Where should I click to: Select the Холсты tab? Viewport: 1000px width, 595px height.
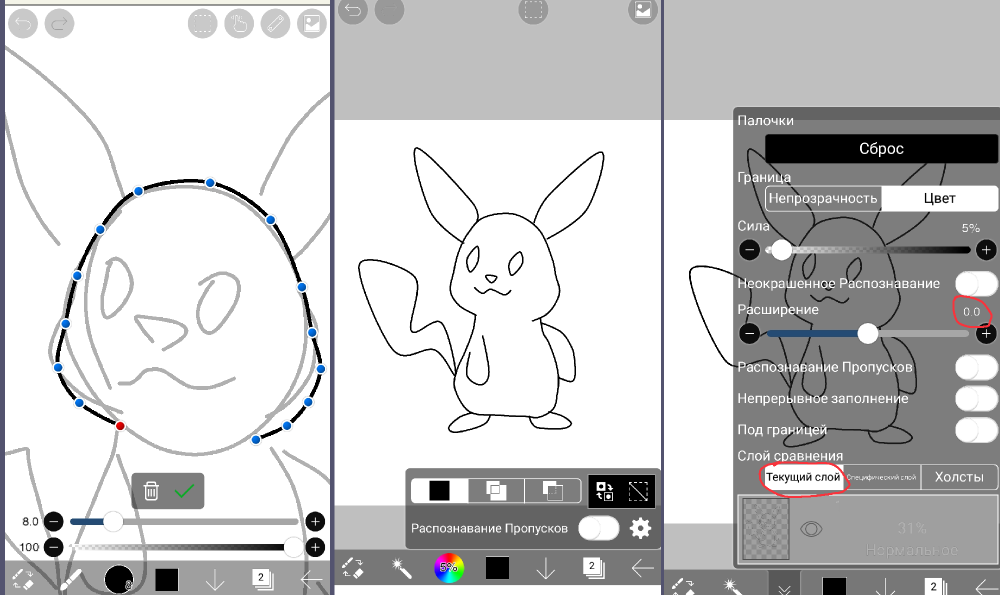(x=959, y=477)
